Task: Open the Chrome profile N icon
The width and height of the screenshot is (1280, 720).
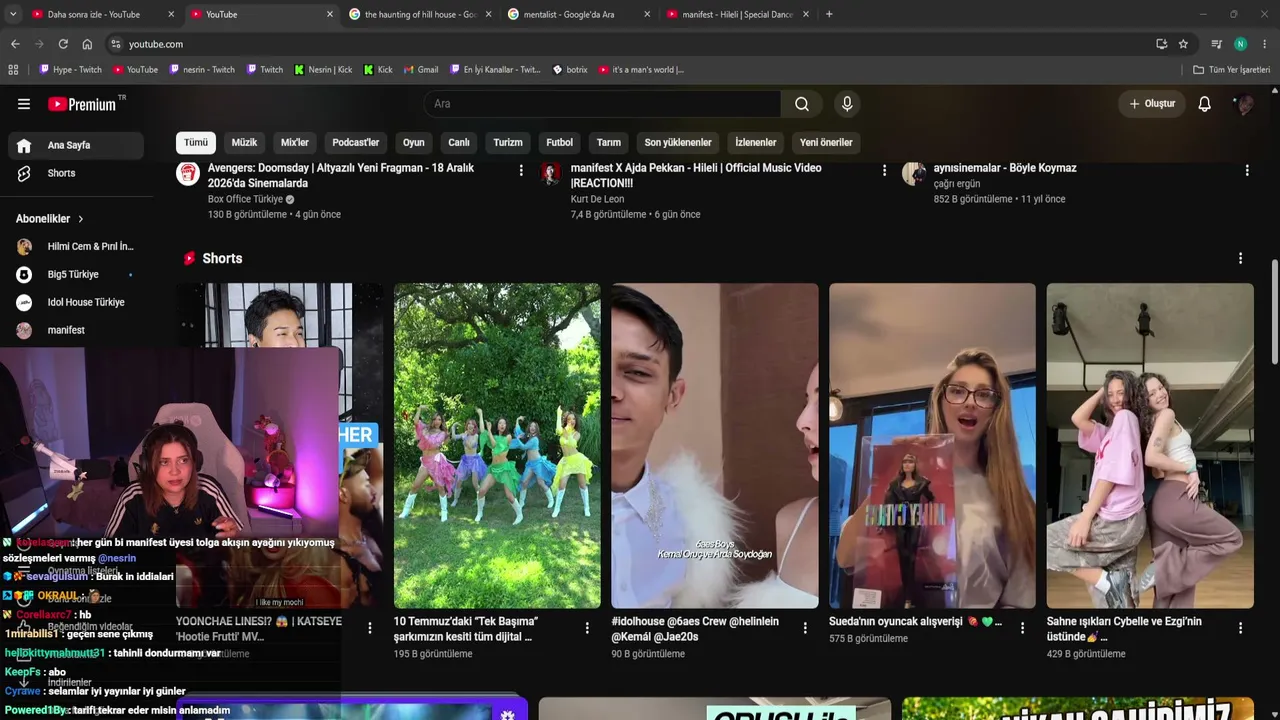Action: [1241, 44]
